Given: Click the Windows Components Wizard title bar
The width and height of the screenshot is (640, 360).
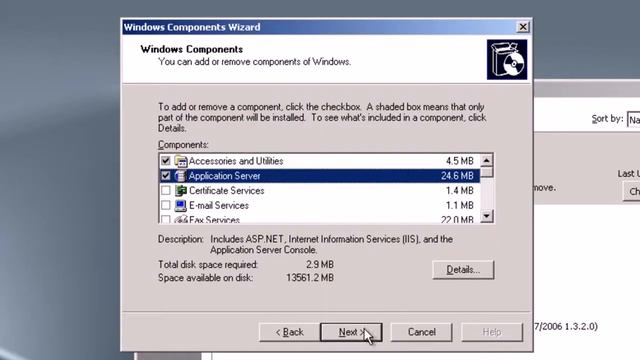Looking at the screenshot, I should pos(318,27).
